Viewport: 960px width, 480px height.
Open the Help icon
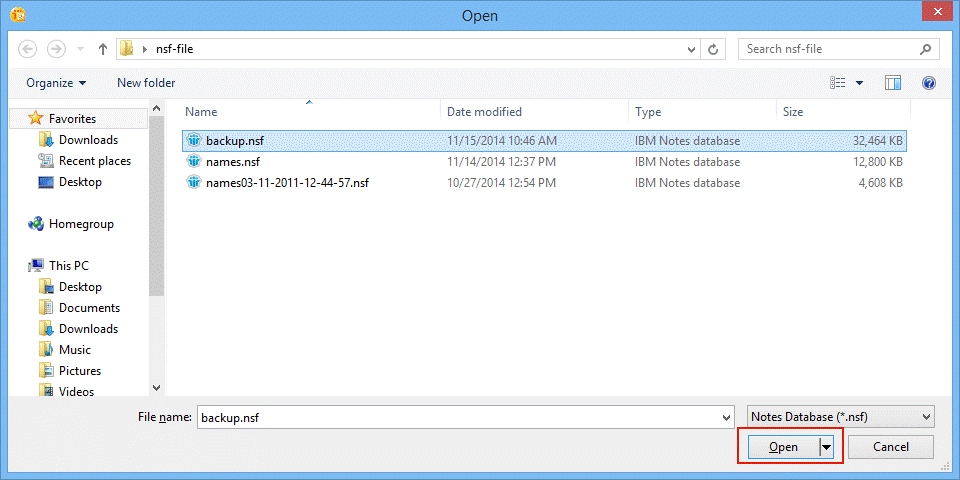pyautogui.click(x=929, y=83)
